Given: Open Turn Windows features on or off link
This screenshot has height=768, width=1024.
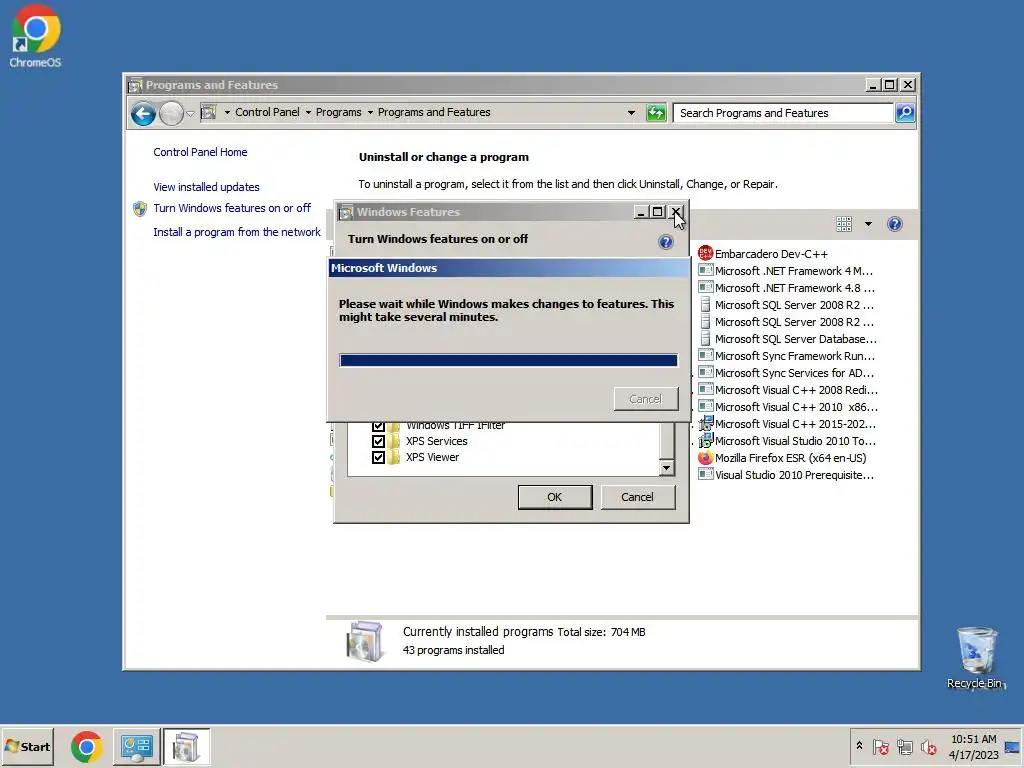Looking at the screenshot, I should pyautogui.click(x=232, y=208).
